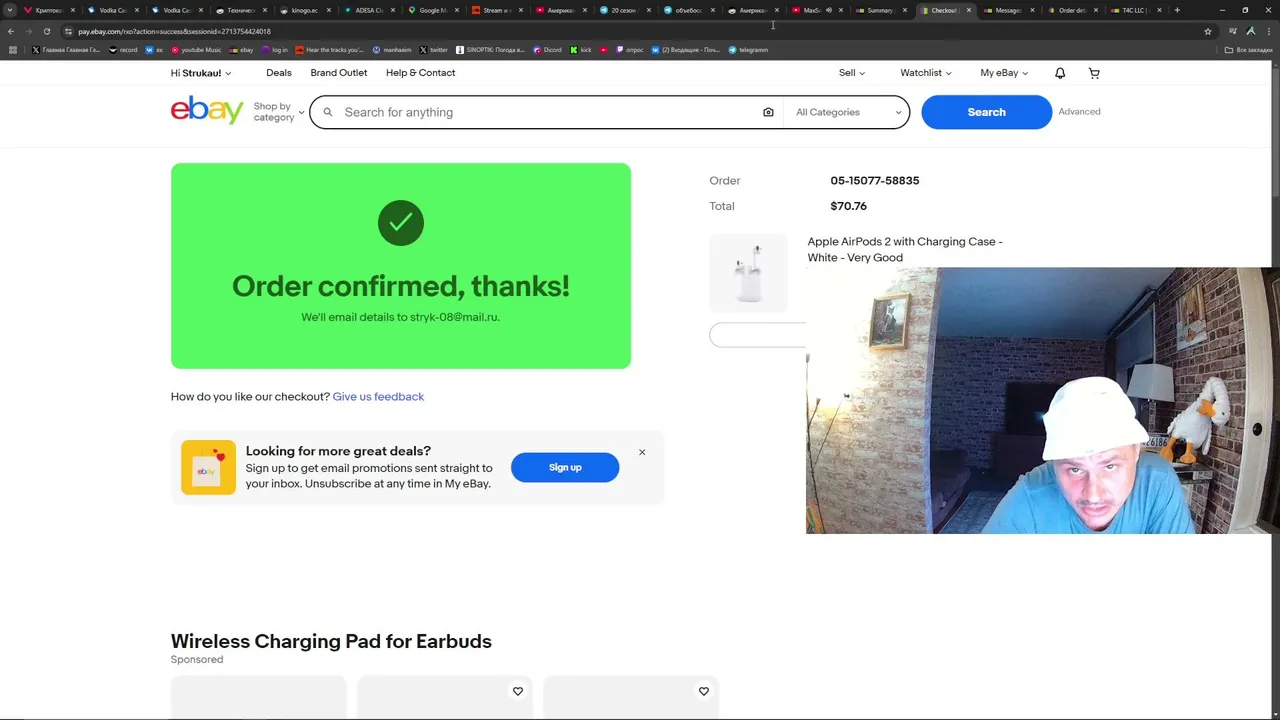Open Help & Contact
This screenshot has width=1280, height=720.
(x=421, y=73)
